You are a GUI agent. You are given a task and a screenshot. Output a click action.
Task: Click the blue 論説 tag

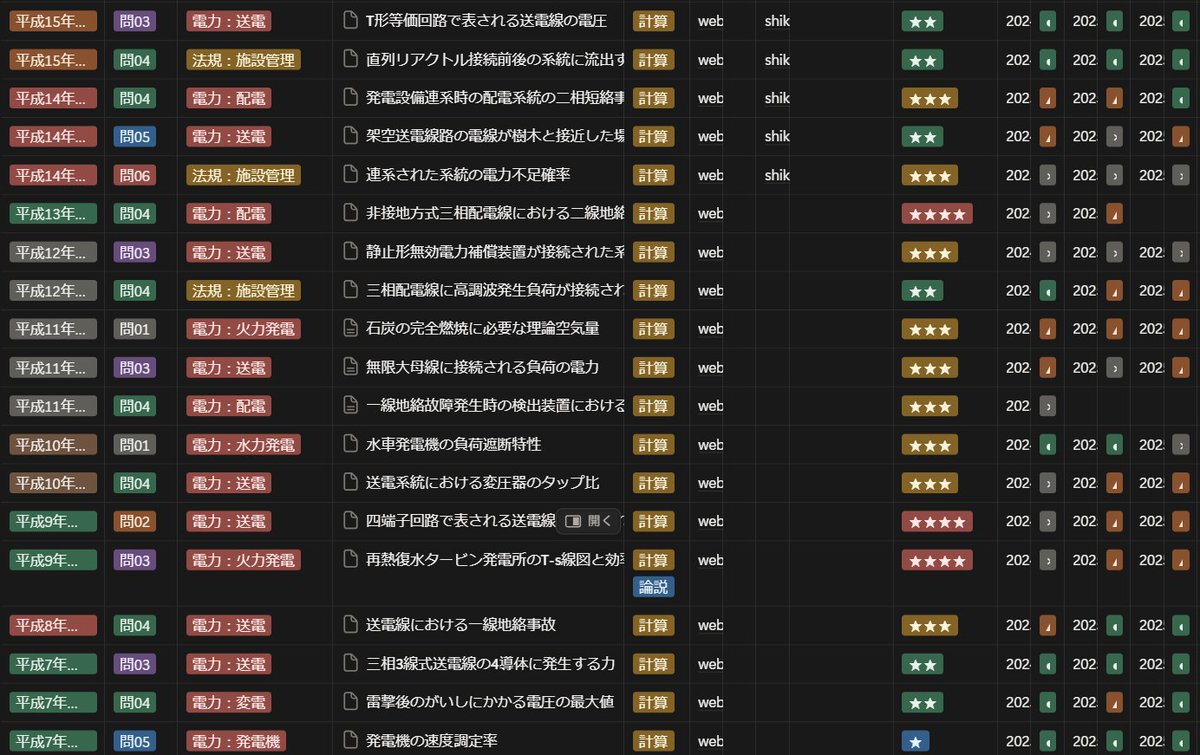pos(653,587)
